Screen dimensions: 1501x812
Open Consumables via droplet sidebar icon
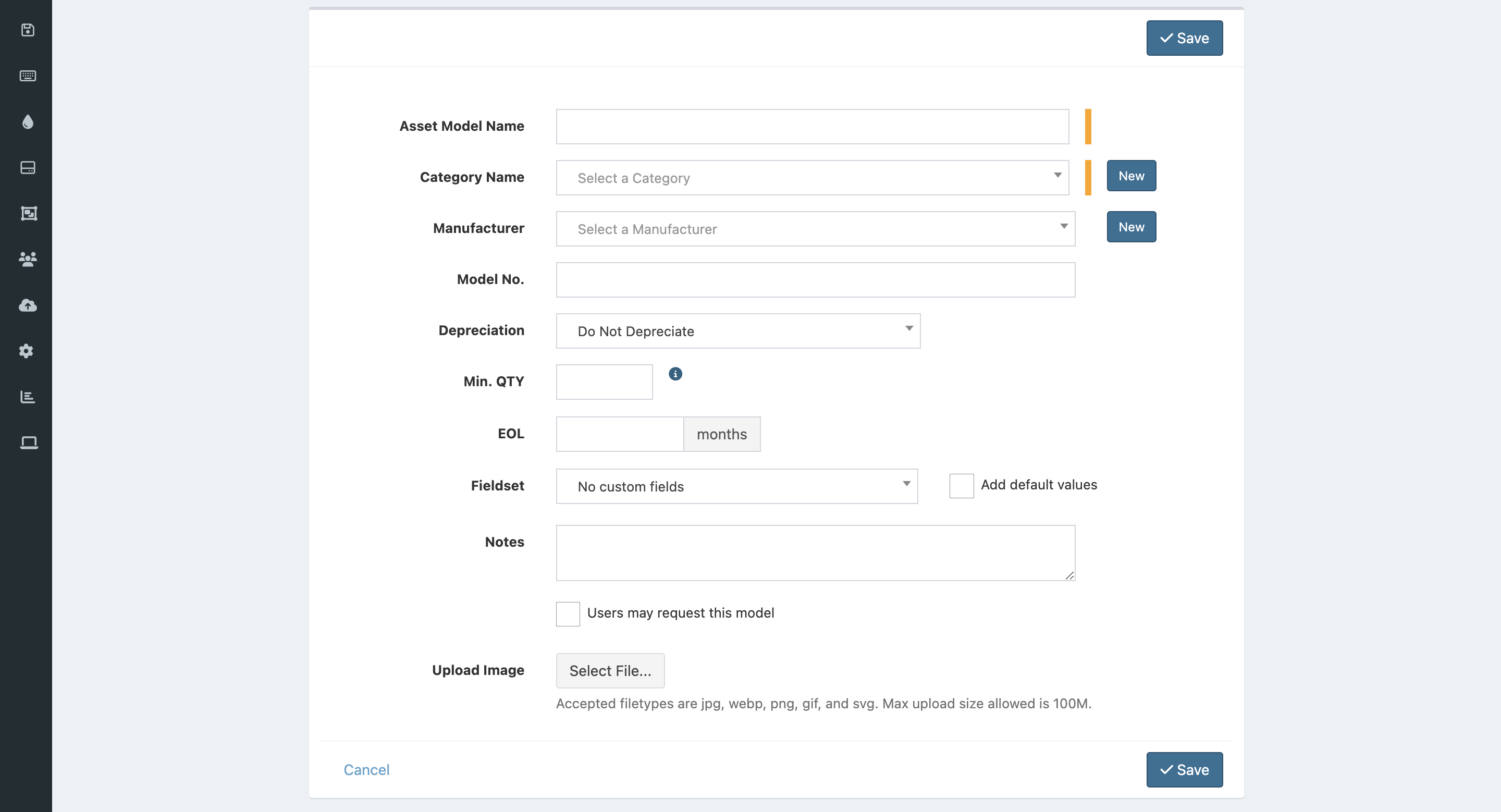[x=28, y=122]
